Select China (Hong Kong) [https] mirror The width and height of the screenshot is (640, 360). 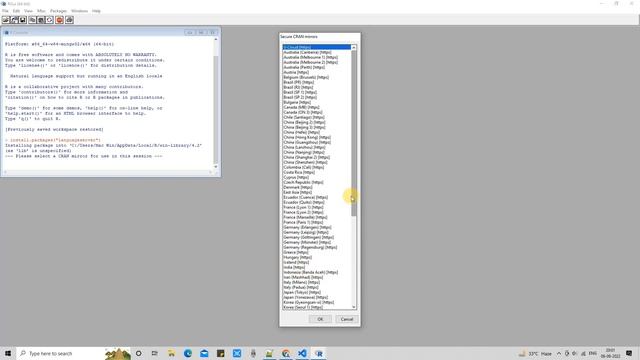coord(317,137)
